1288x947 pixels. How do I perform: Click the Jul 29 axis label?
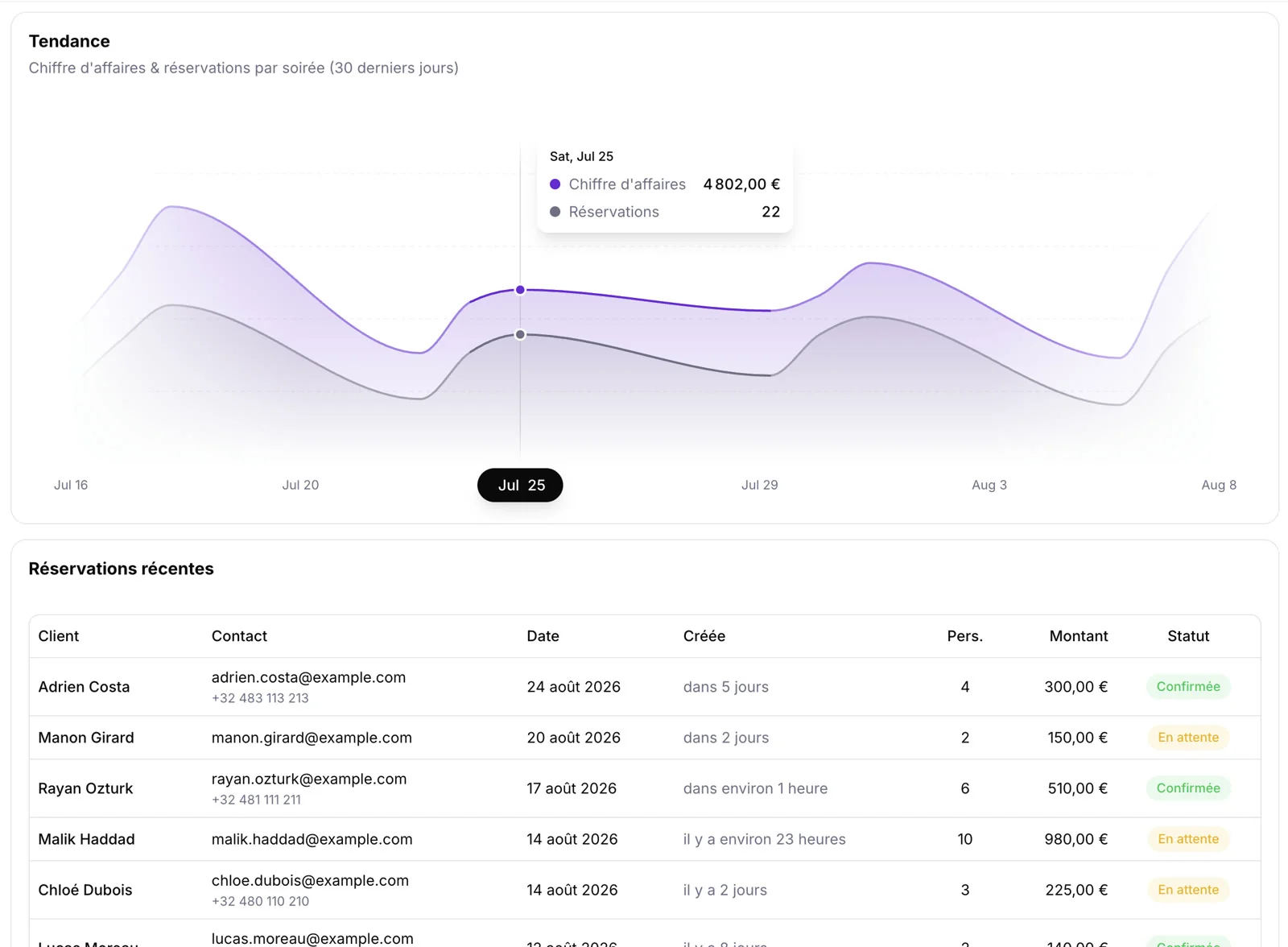click(759, 485)
